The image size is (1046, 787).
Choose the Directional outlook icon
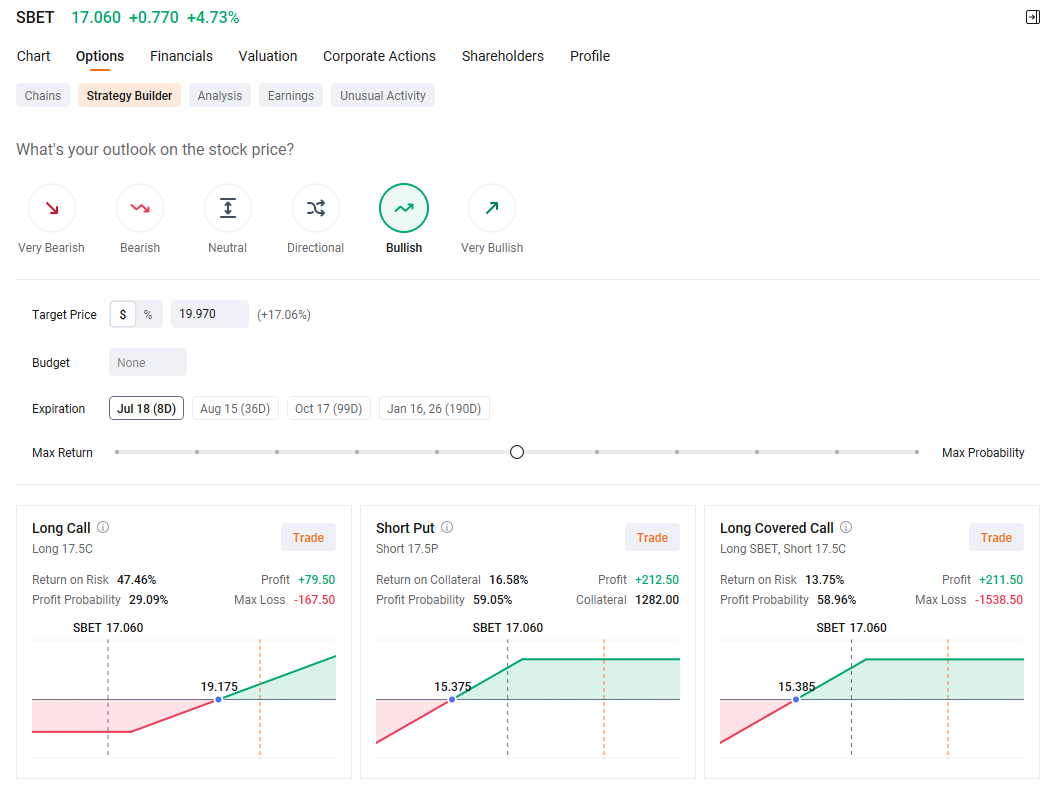coord(316,208)
